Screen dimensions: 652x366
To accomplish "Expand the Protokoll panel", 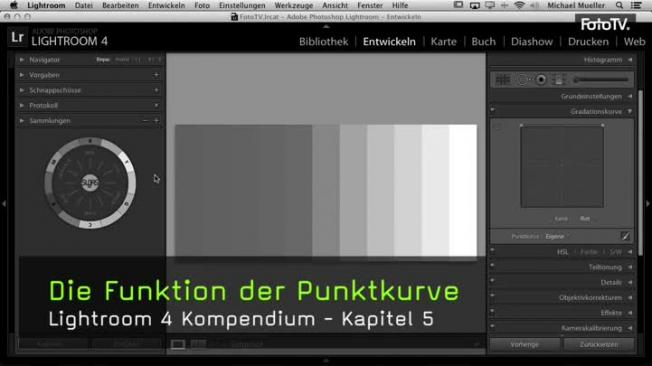I will click(22, 106).
